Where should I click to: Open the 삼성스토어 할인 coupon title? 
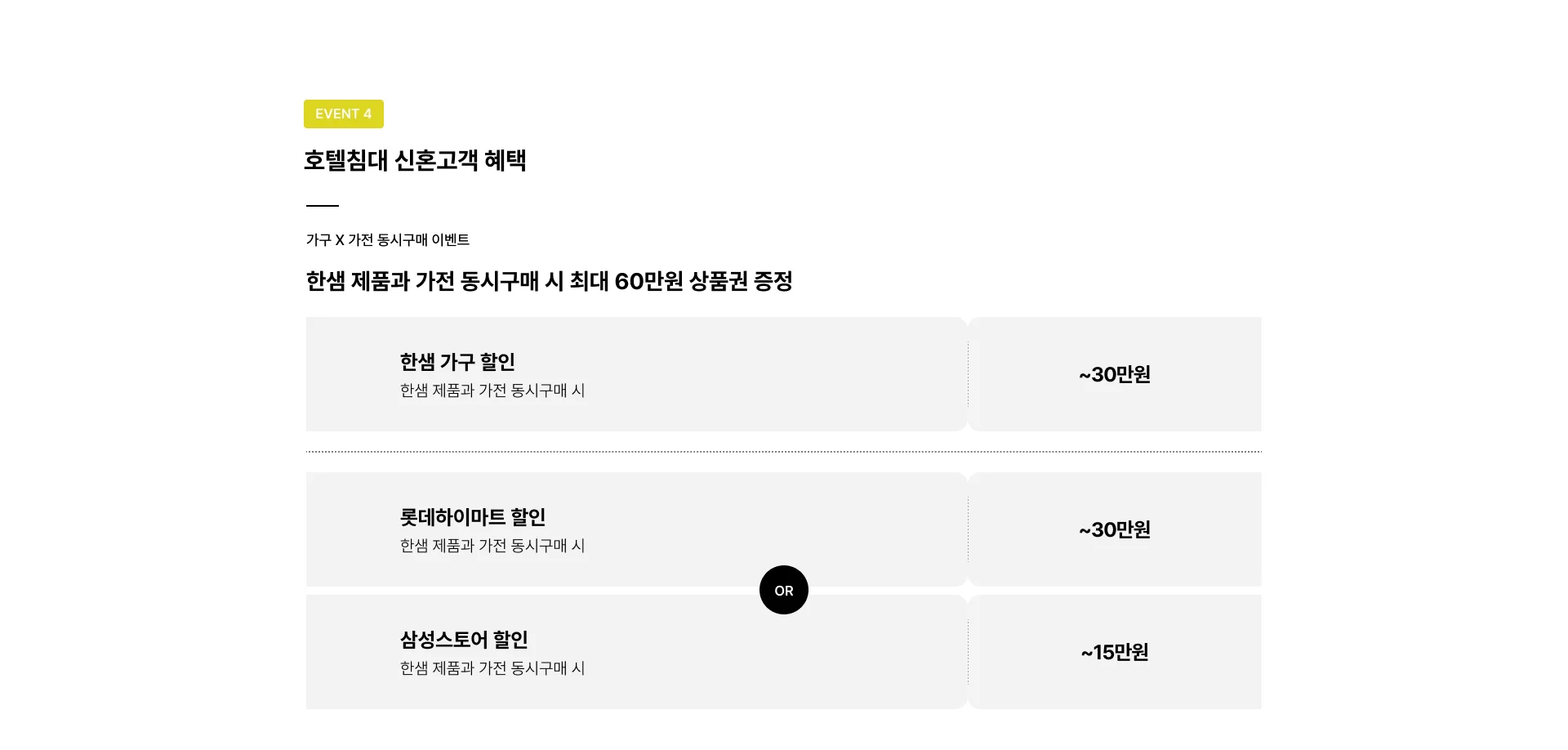[x=463, y=640]
